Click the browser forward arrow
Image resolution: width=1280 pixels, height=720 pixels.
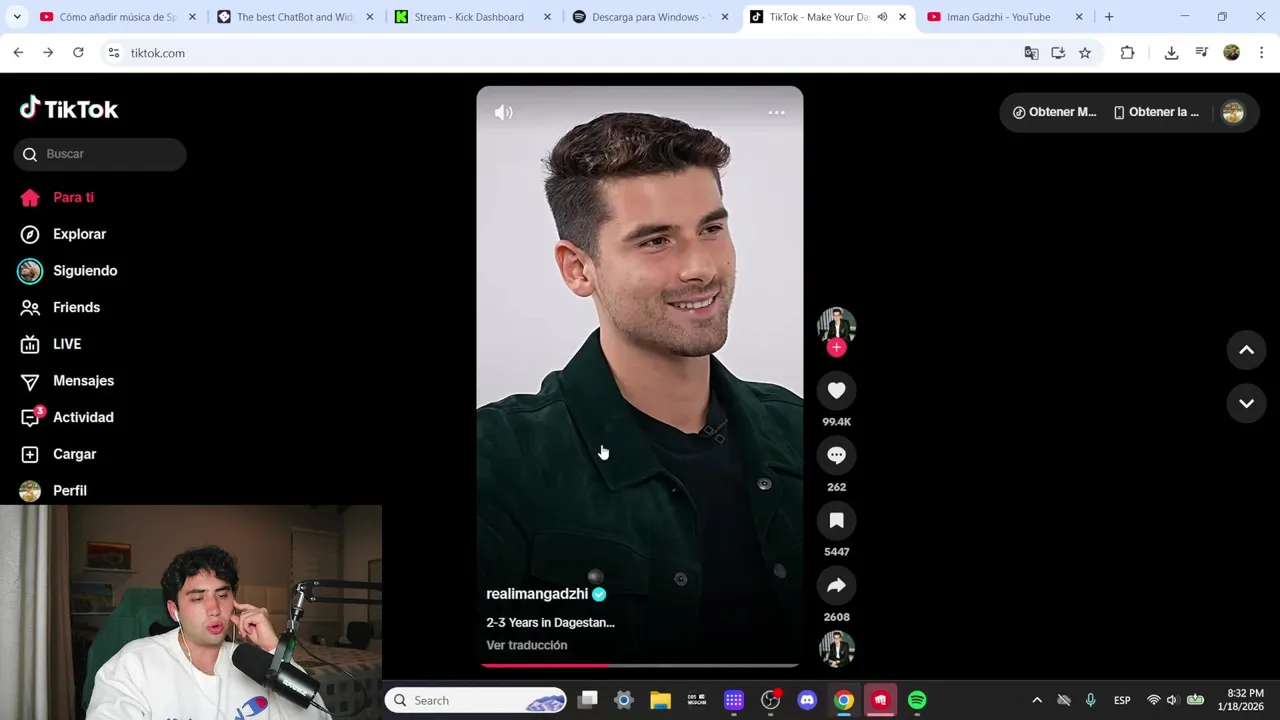[48, 53]
